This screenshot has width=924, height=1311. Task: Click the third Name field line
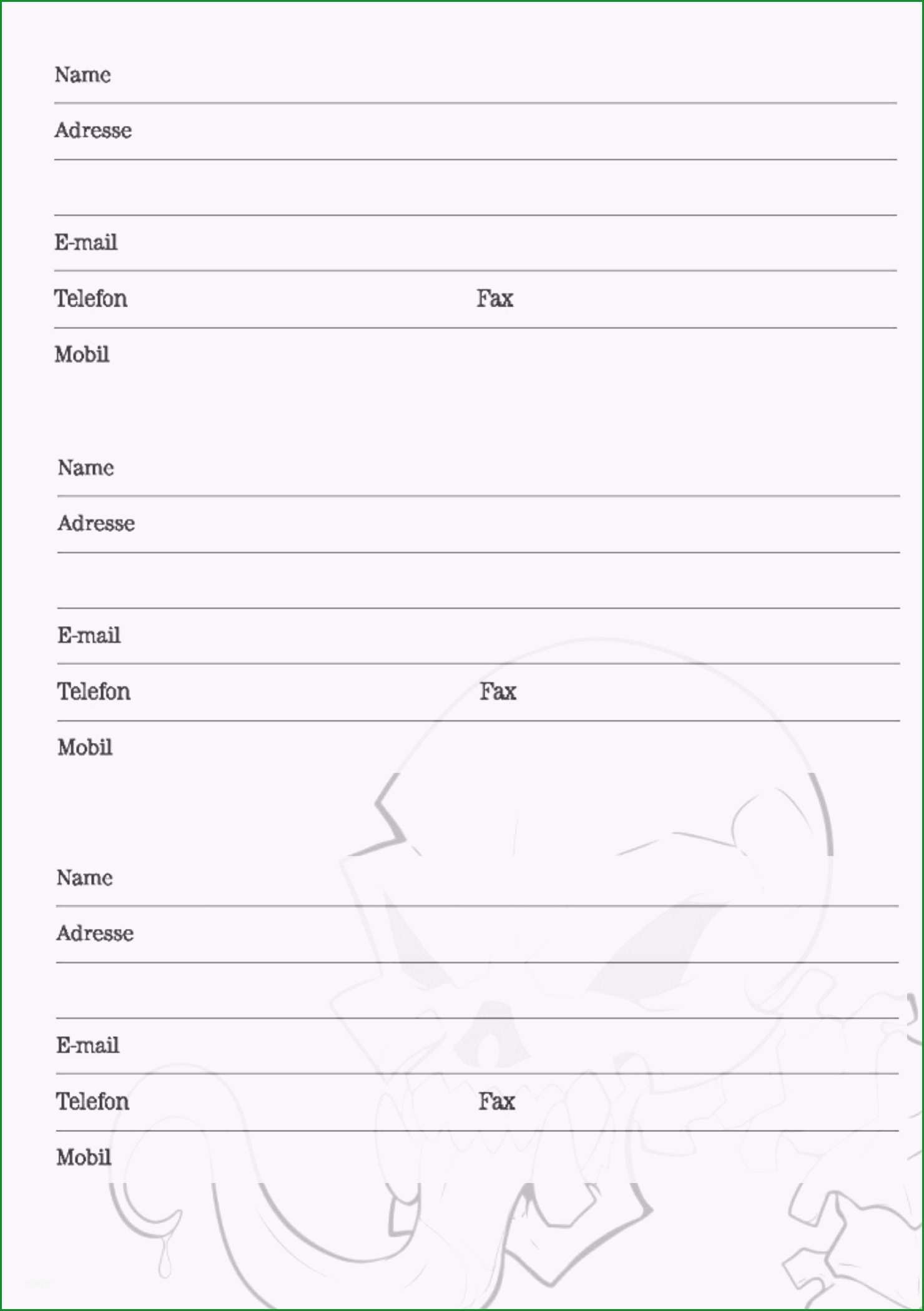[477, 879]
